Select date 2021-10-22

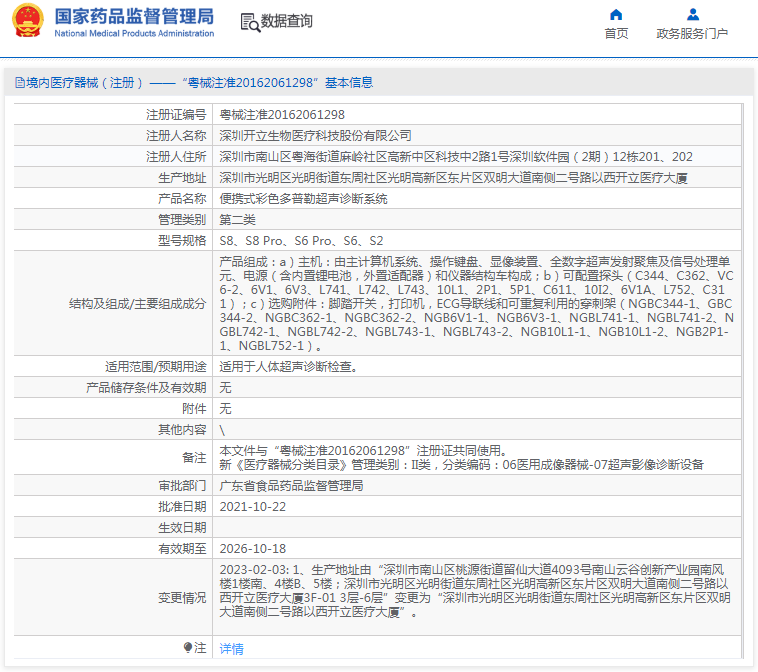253,507
